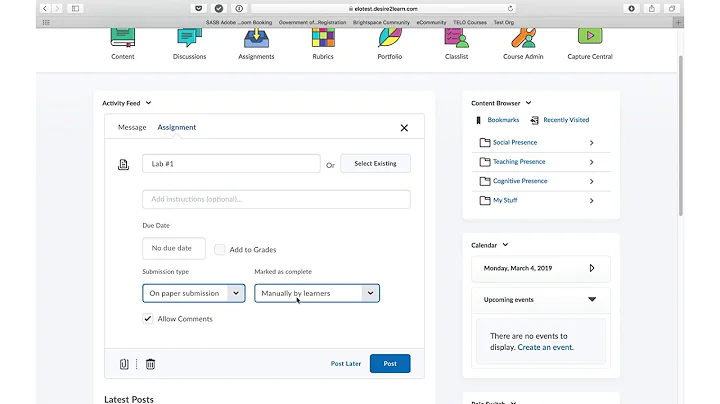Image resolution: width=720 pixels, height=404 pixels.
Task: Click the browser forward arrow
Action: [57, 8]
